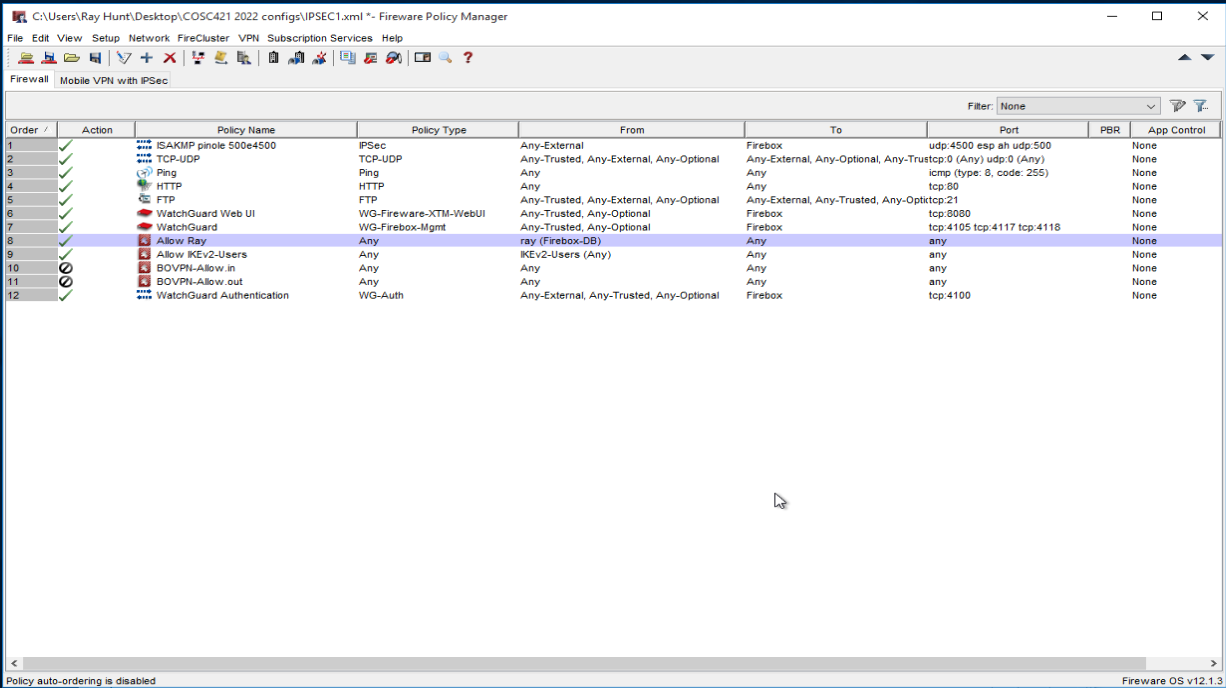Screen dimensions: 1226x688
Task: Click the horizontal scrollbar's right arrow
Action: (x=1213, y=662)
